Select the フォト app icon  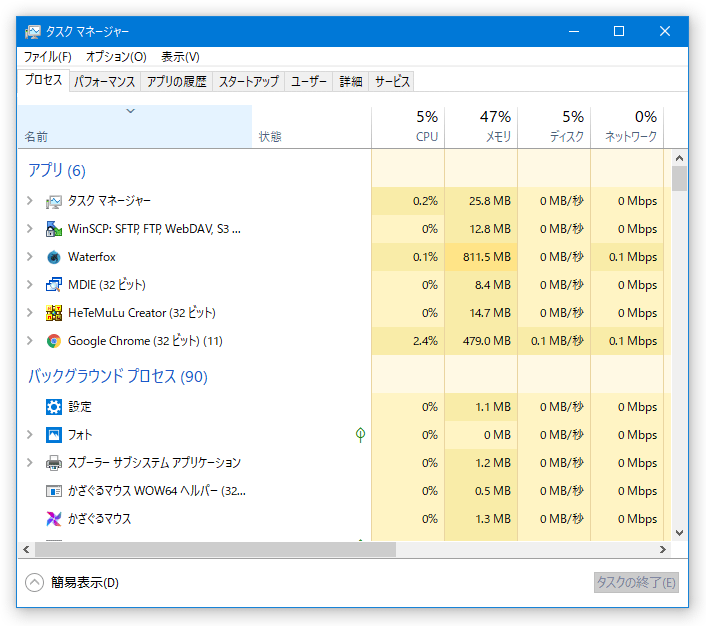(x=54, y=435)
